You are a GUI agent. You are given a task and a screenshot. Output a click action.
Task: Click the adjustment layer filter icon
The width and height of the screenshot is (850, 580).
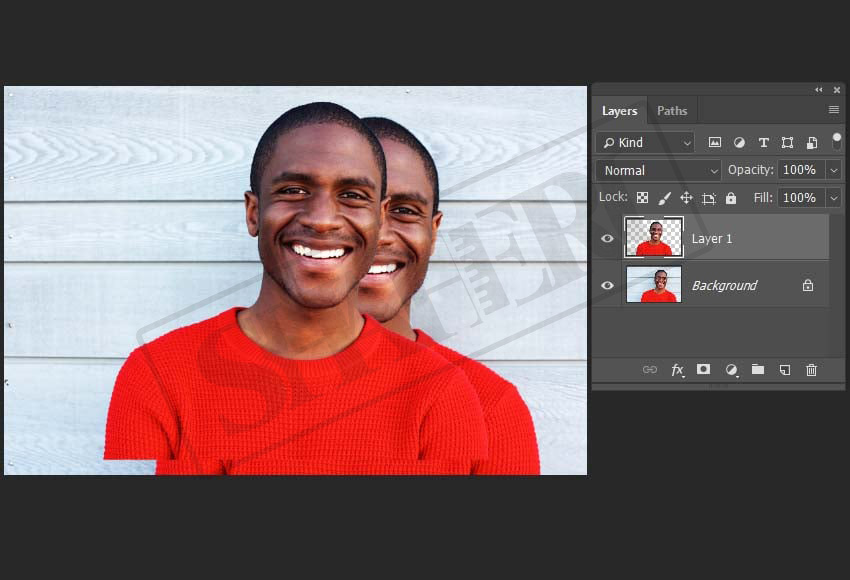(739, 143)
